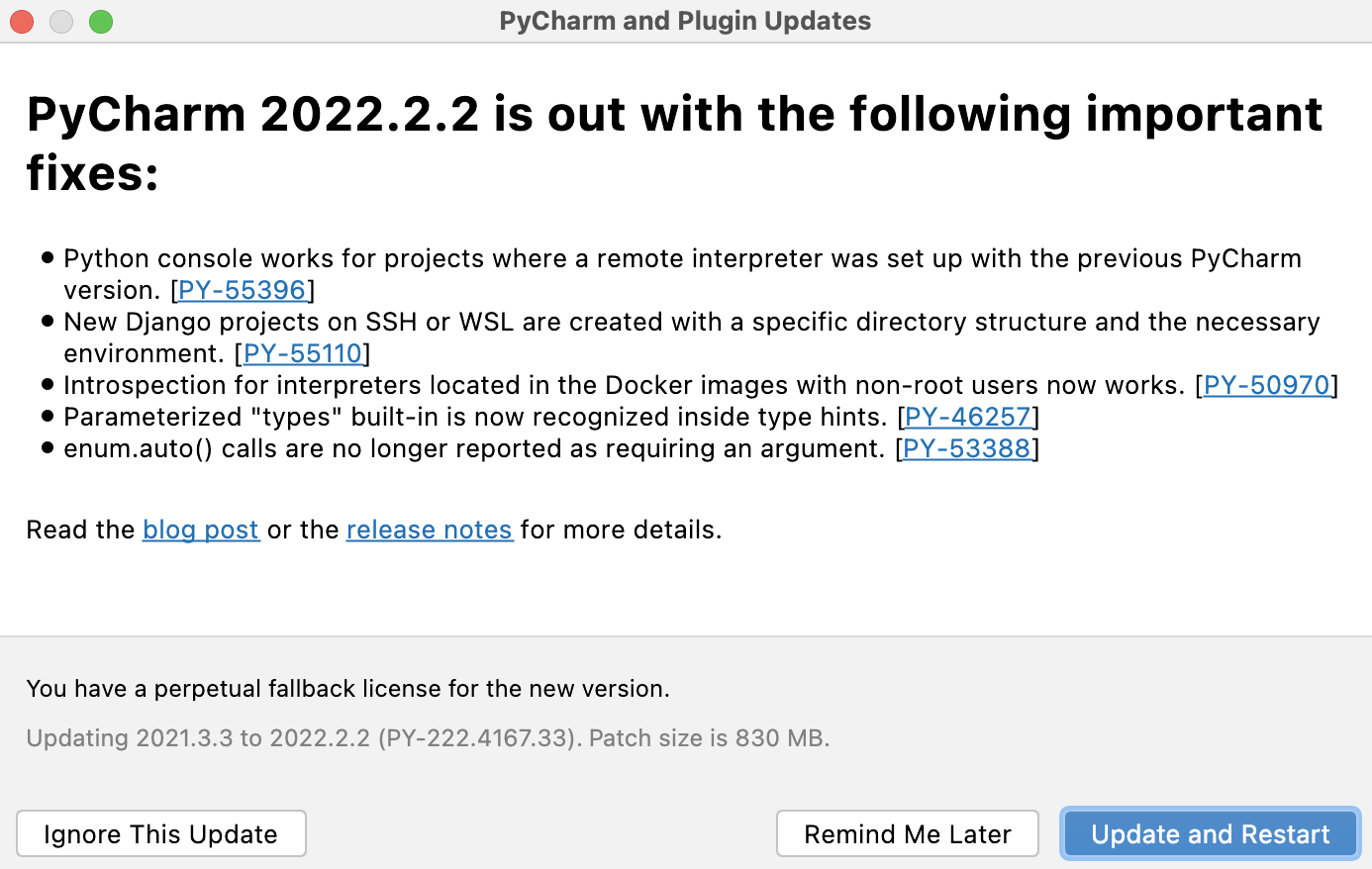Screen dimensions: 1372x869
Task: Click the dialog title PyCharm and Plugin Updates
Action: coord(685,21)
